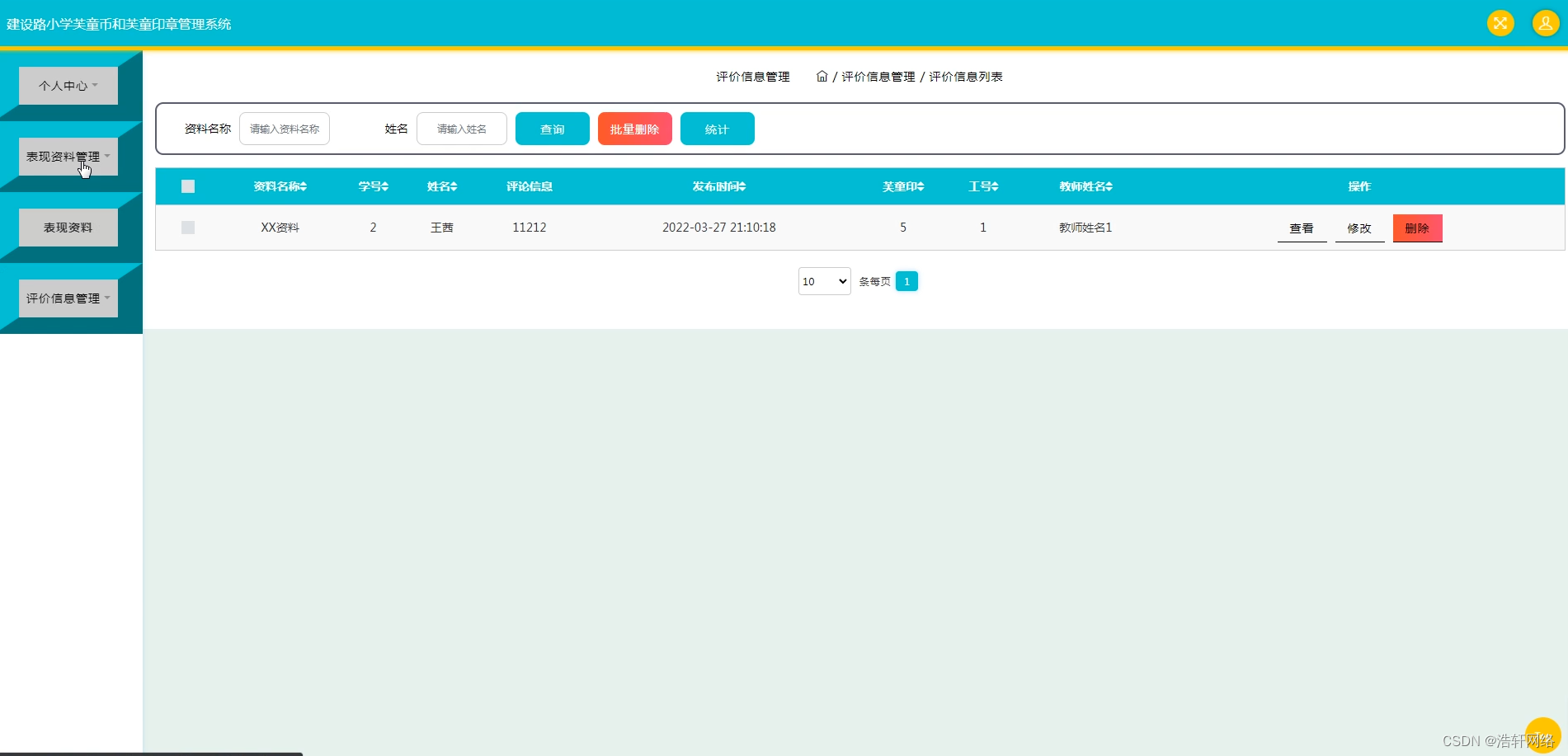Sort table by 资料名称 column
Image resolution: width=1568 pixels, height=756 pixels.
[x=280, y=186]
